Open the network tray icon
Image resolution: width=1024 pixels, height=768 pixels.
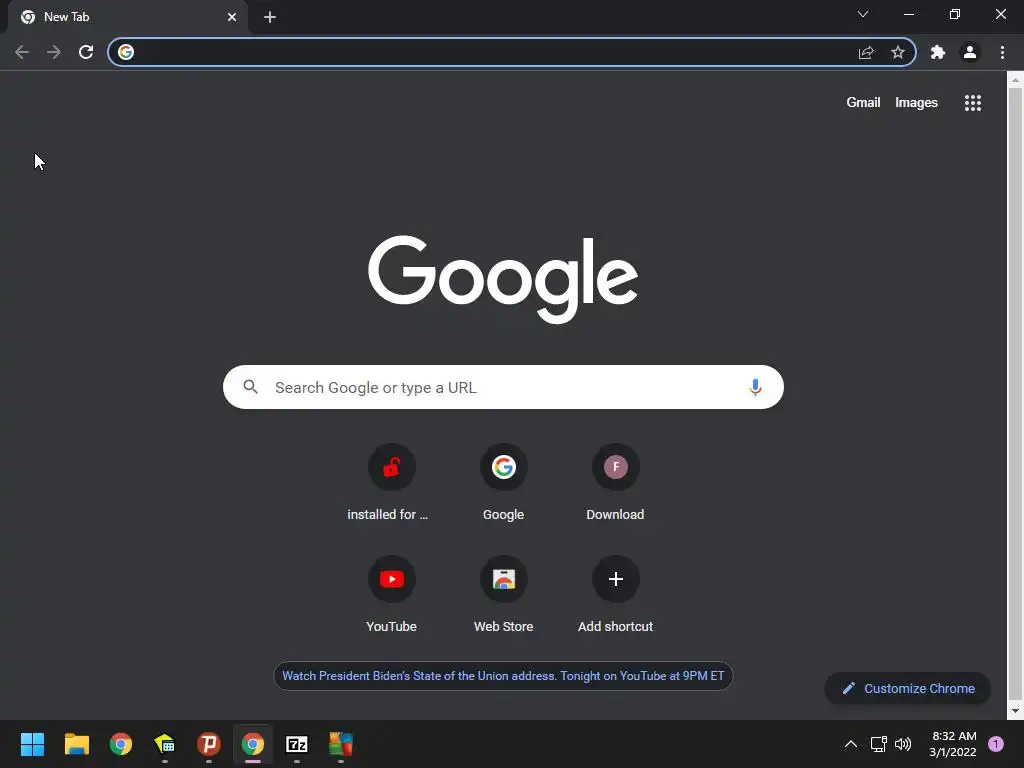[878, 744]
